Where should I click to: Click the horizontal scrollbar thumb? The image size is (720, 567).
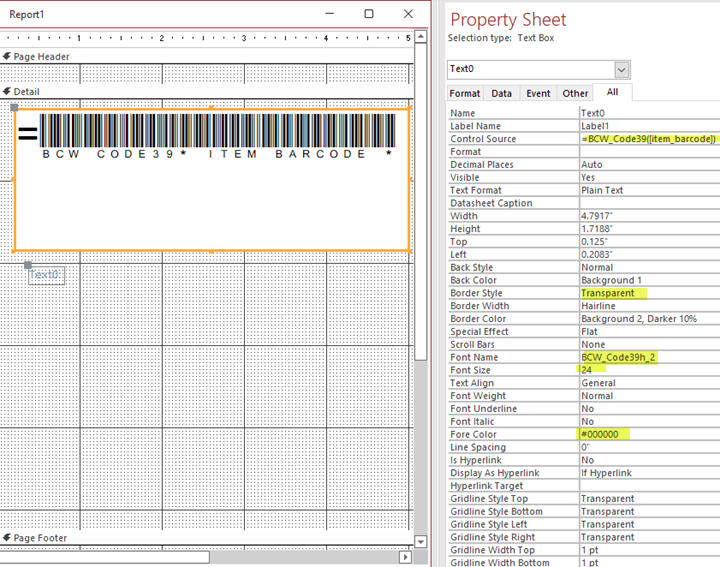click(105, 557)
